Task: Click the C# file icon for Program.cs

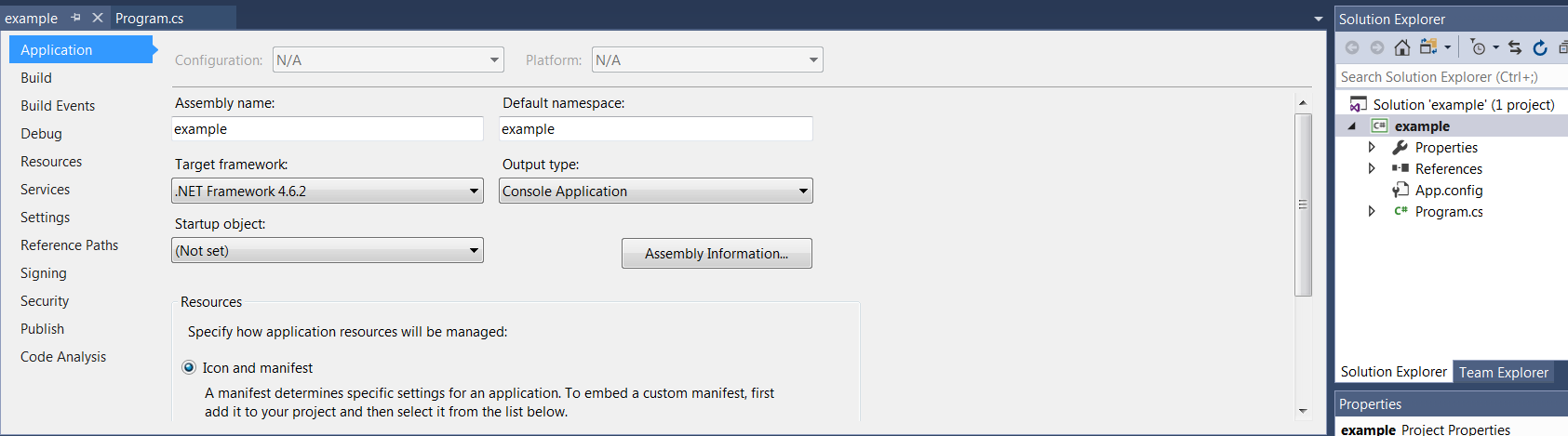Action: coord(1400,211)
